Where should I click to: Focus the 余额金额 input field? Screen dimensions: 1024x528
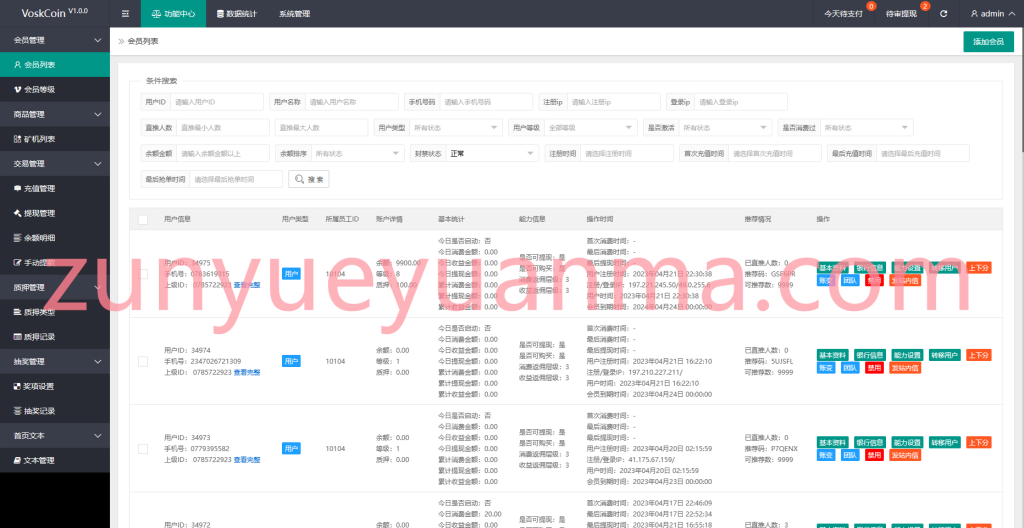pyautogui.click(x=223, y=154)
